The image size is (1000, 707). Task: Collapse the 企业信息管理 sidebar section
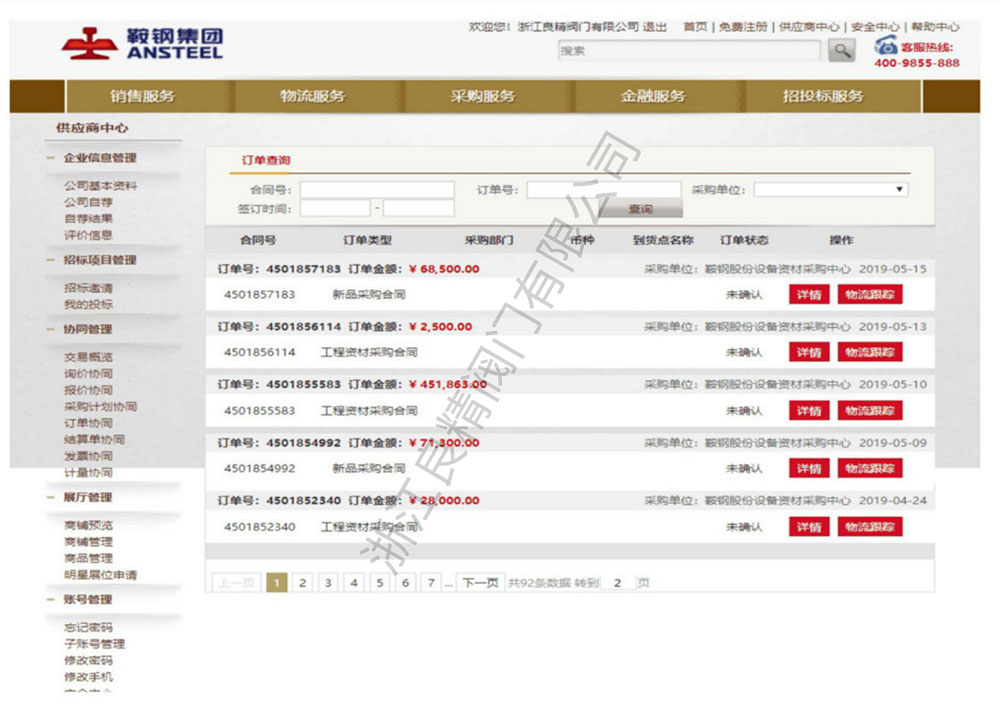point(51,158)
